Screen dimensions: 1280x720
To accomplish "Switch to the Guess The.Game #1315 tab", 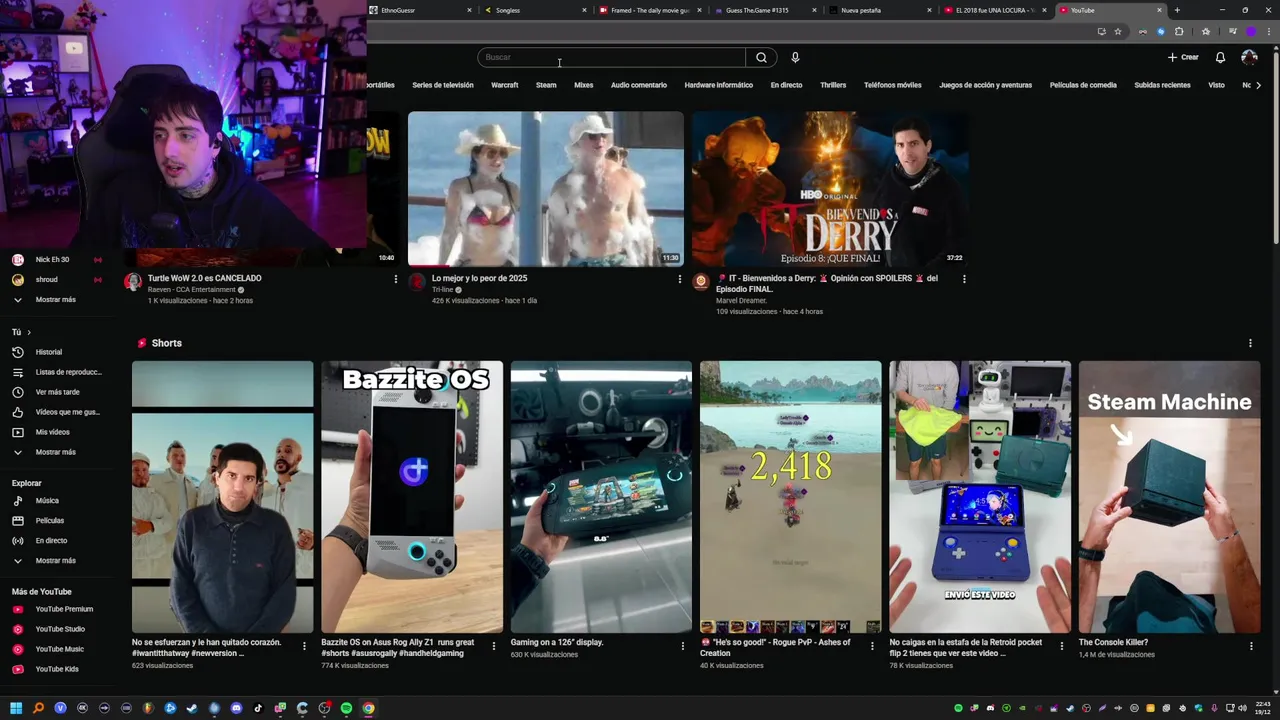I will (x=765, y=10).
